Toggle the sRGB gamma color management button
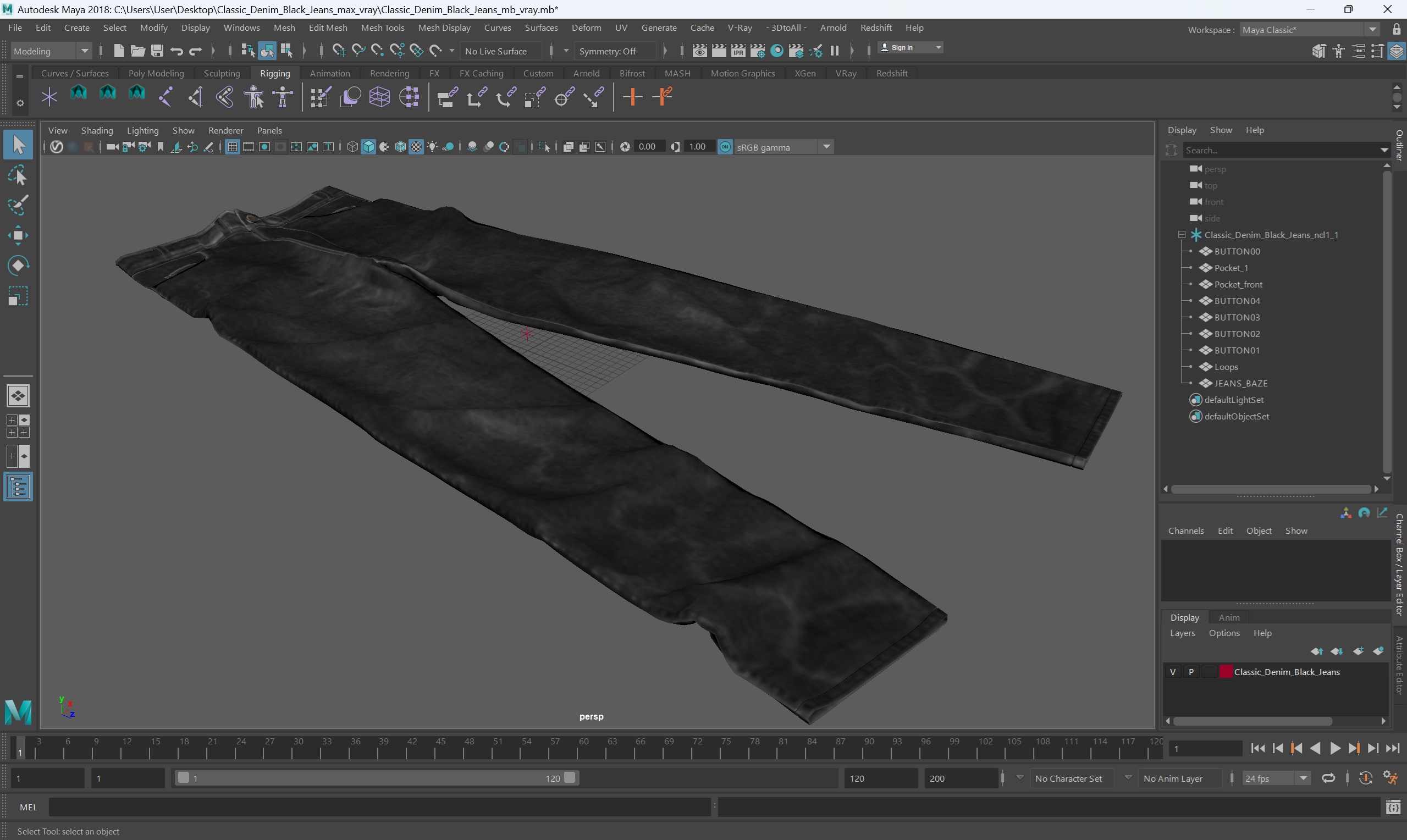The height and width of the screenshot is (840, 1407). pos(725,147)
